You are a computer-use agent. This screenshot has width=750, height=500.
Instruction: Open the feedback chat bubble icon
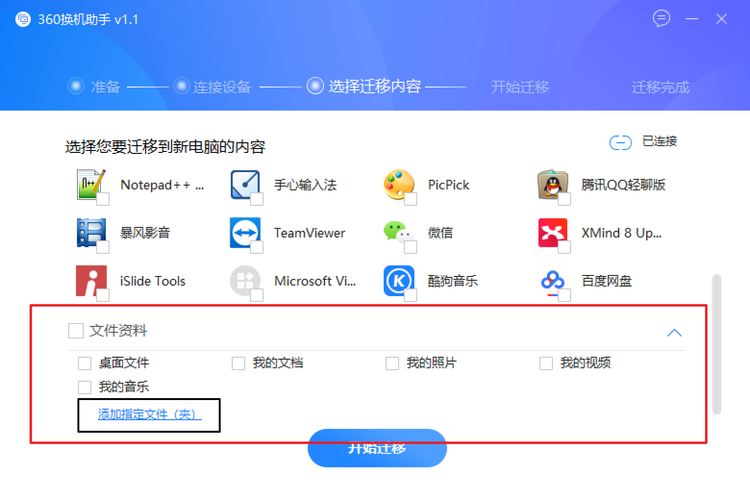[661, 19]
